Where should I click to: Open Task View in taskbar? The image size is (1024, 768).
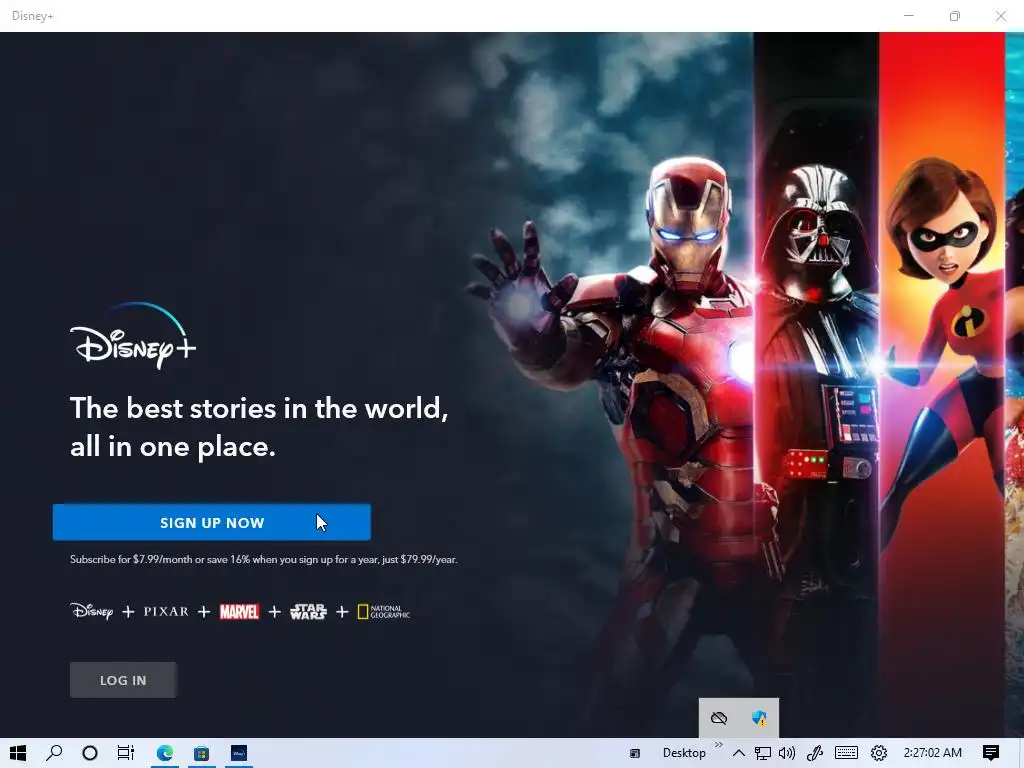coord(125,753)
